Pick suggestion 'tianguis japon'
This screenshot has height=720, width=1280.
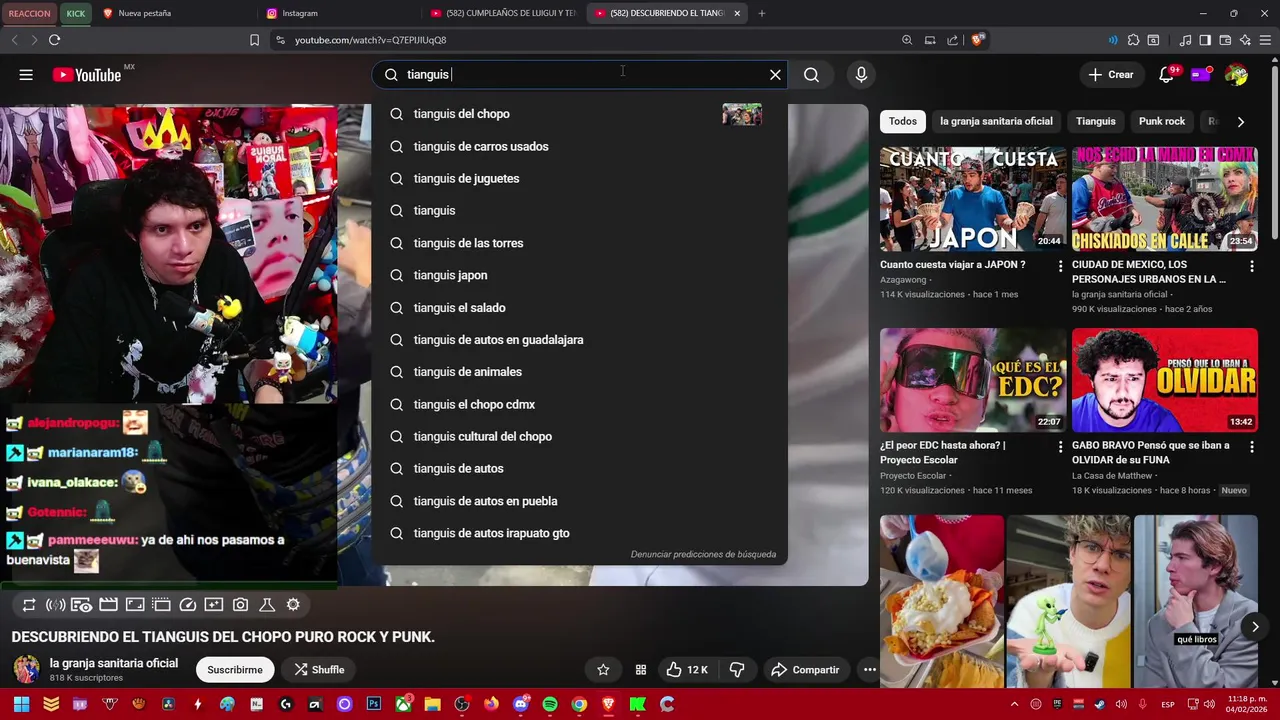click(580, 275)
